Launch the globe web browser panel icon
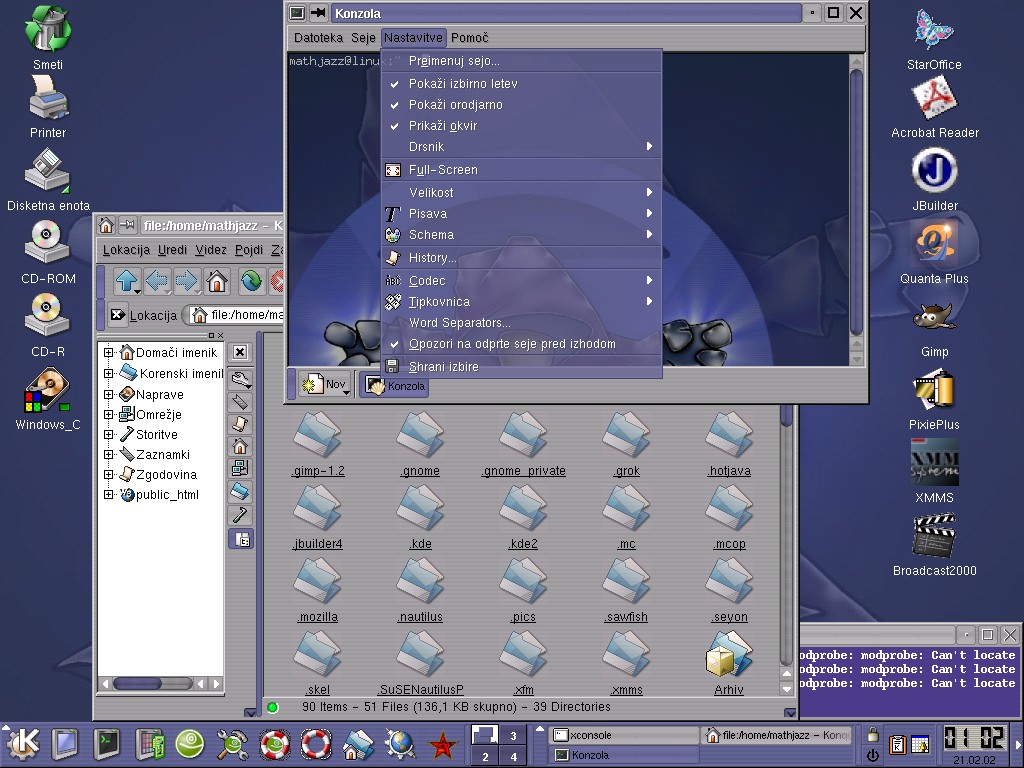 (x=400, y=744)
